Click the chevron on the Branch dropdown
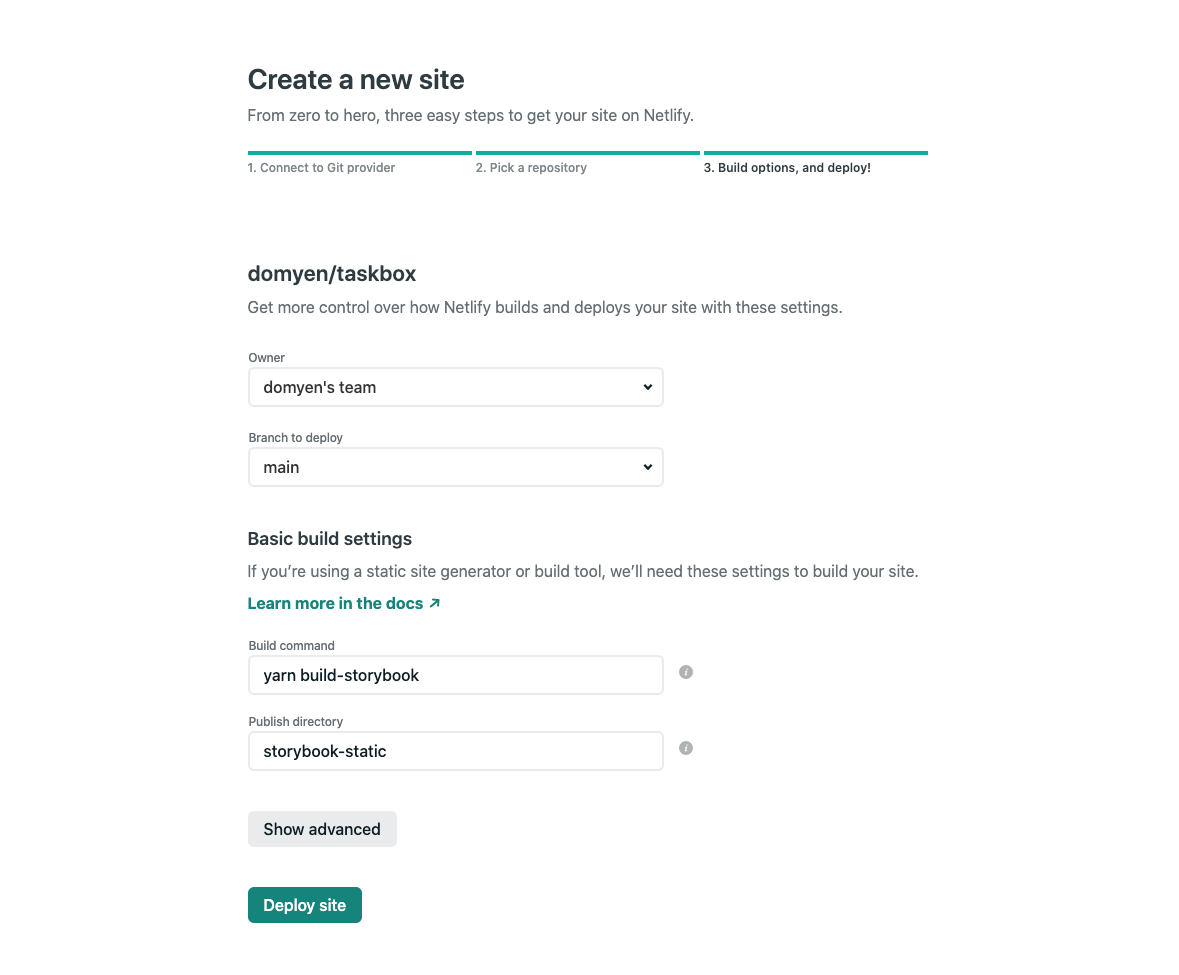This screenshot has height=975, width=1179. [647, 467]
